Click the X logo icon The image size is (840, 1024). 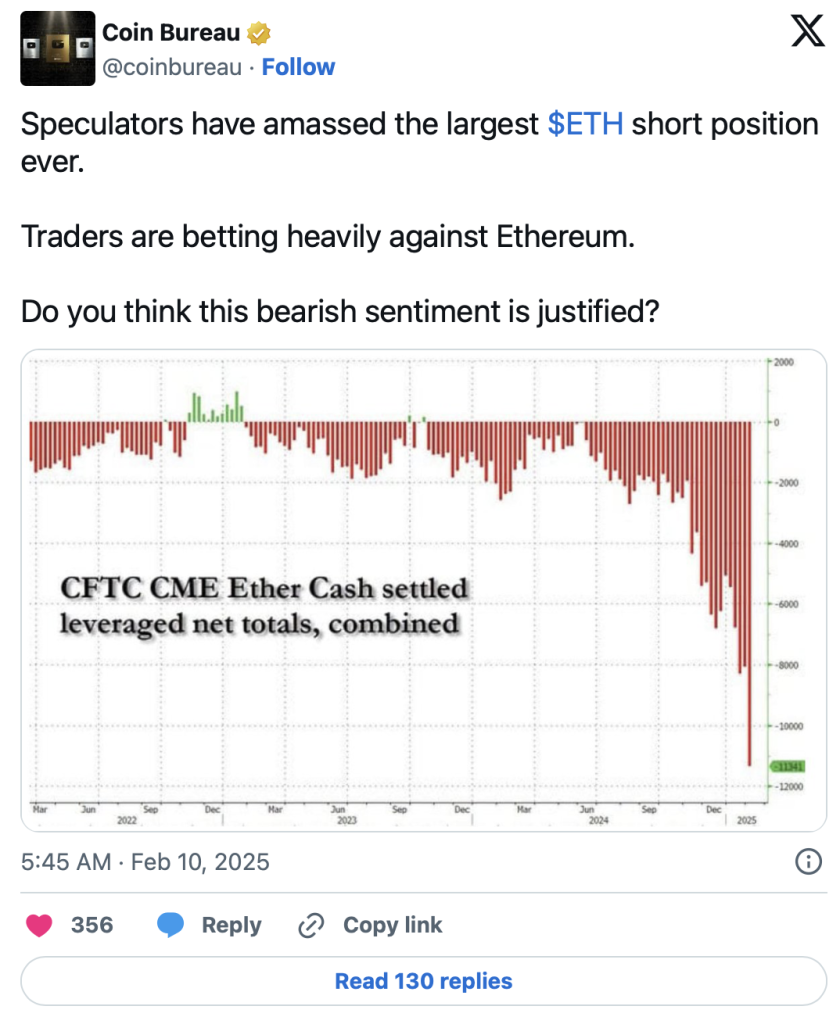807,31
